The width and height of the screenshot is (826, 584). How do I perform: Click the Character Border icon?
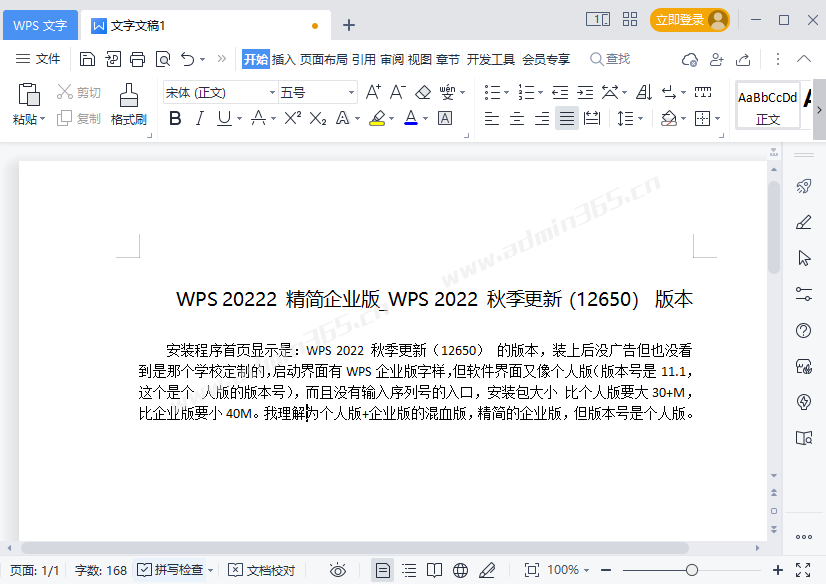(x=445, y=118)
